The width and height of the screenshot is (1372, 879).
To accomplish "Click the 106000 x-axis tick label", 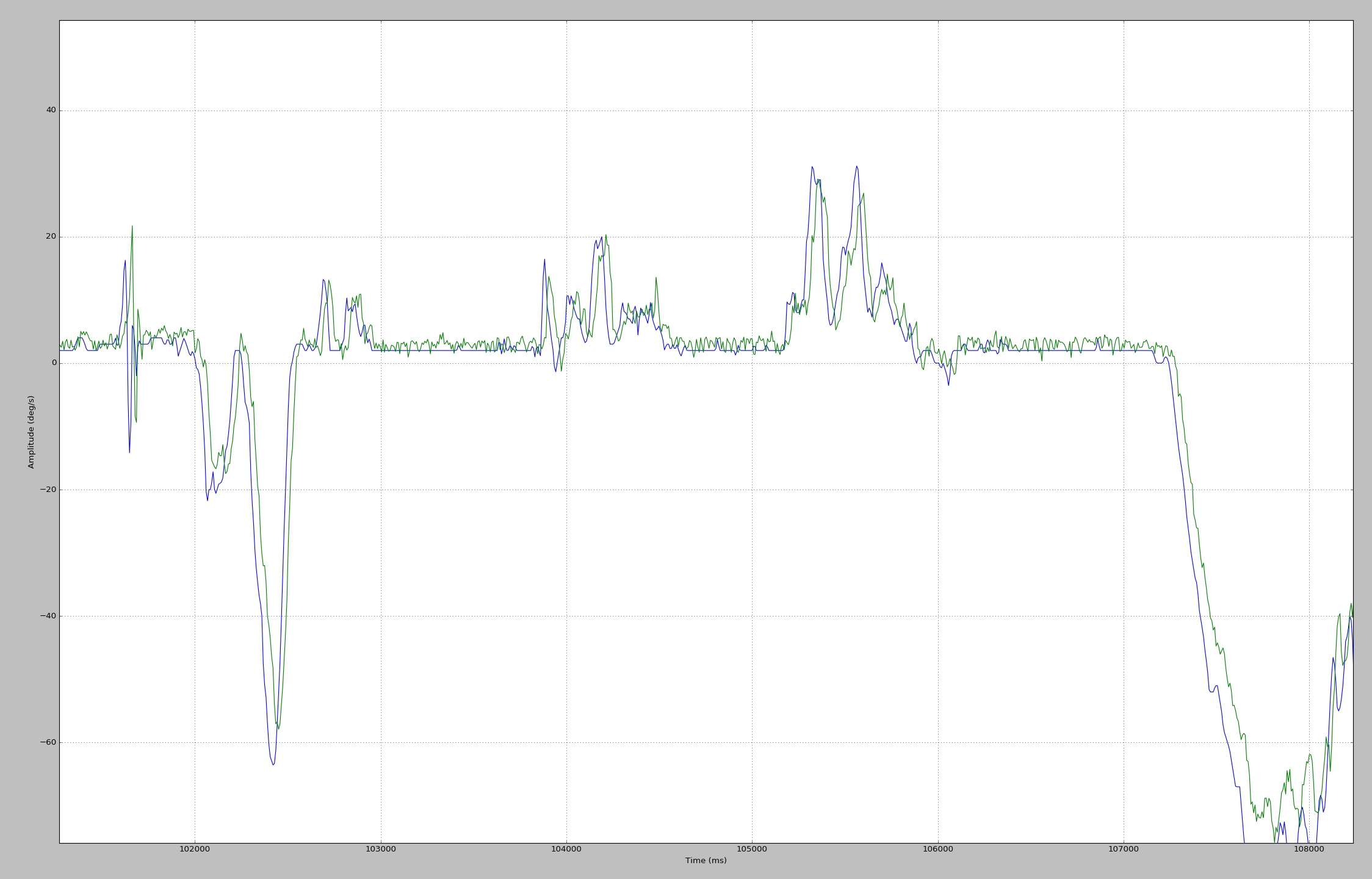I will coord(937,849).
